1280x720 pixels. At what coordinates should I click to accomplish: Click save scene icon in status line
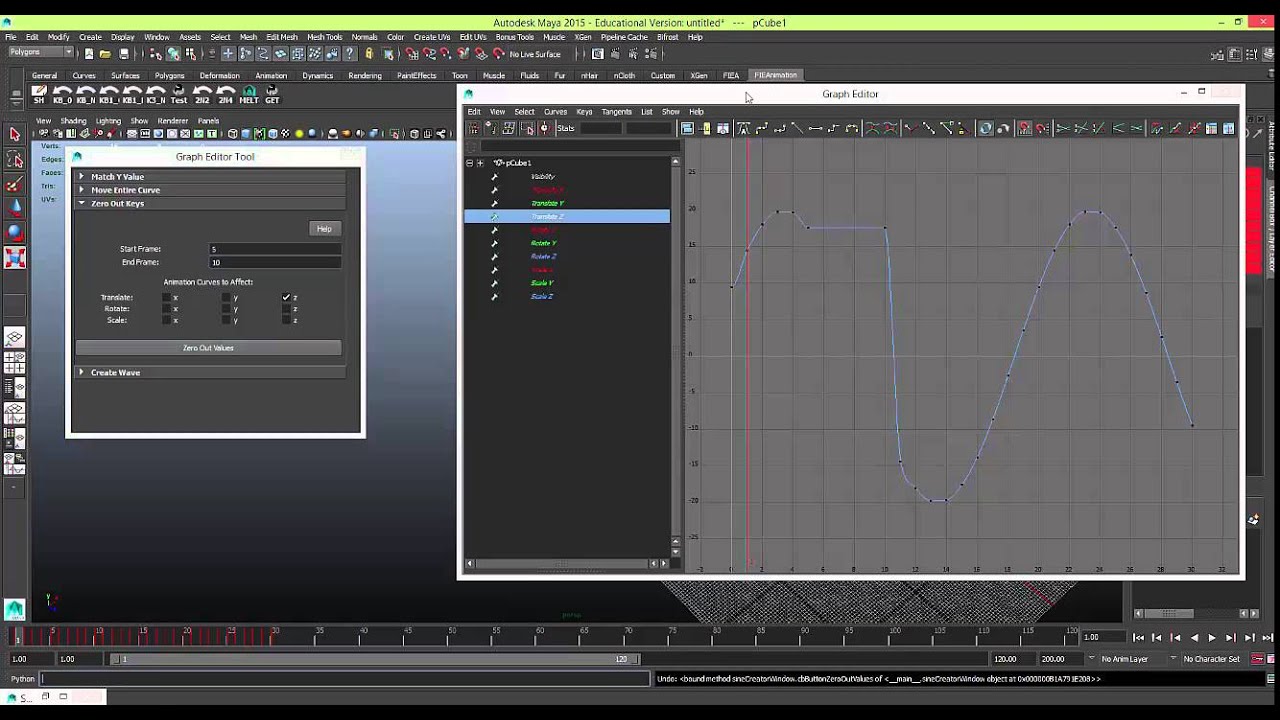(x=124, y=54)
